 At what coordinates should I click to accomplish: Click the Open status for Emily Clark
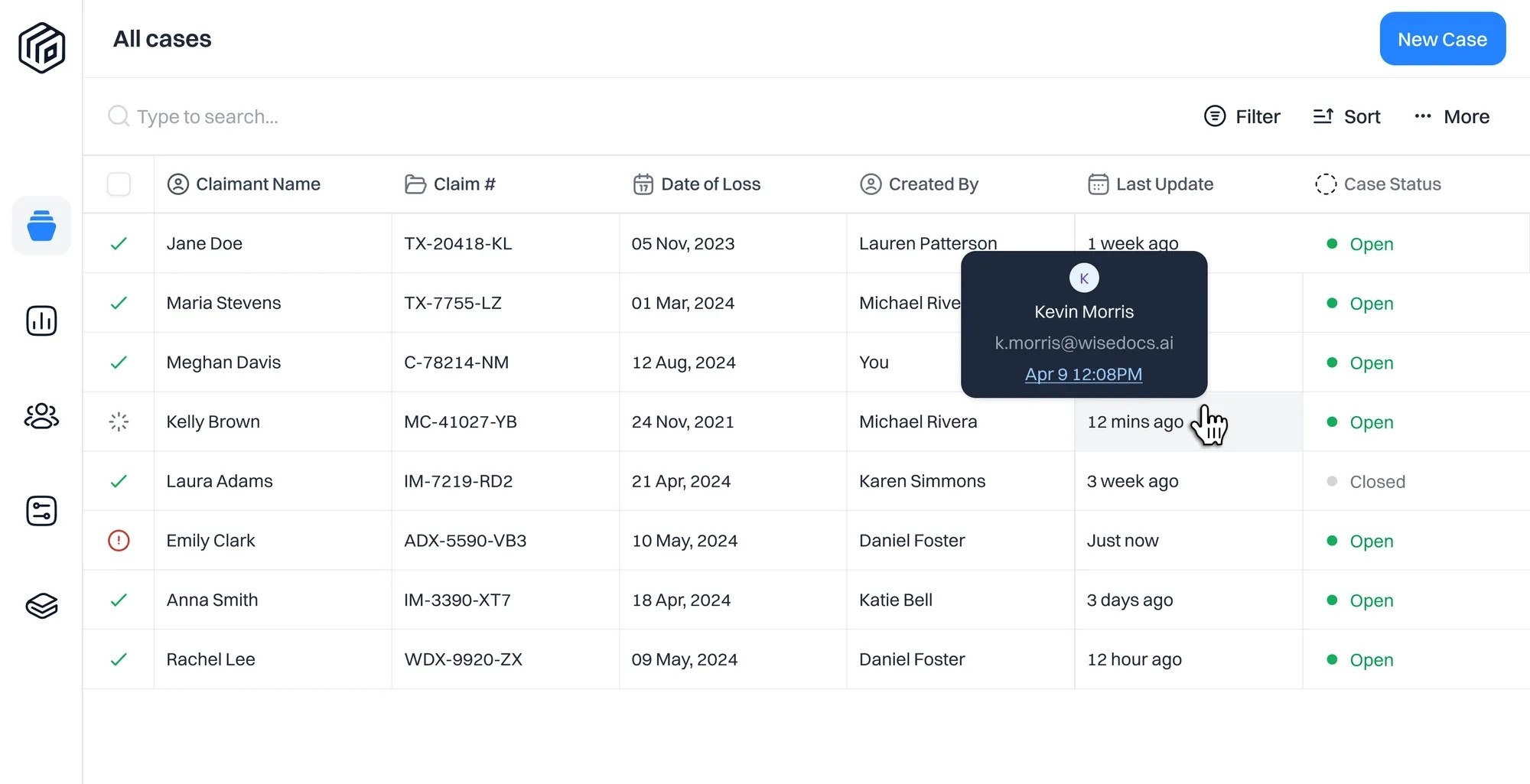tap(1372, 541)
